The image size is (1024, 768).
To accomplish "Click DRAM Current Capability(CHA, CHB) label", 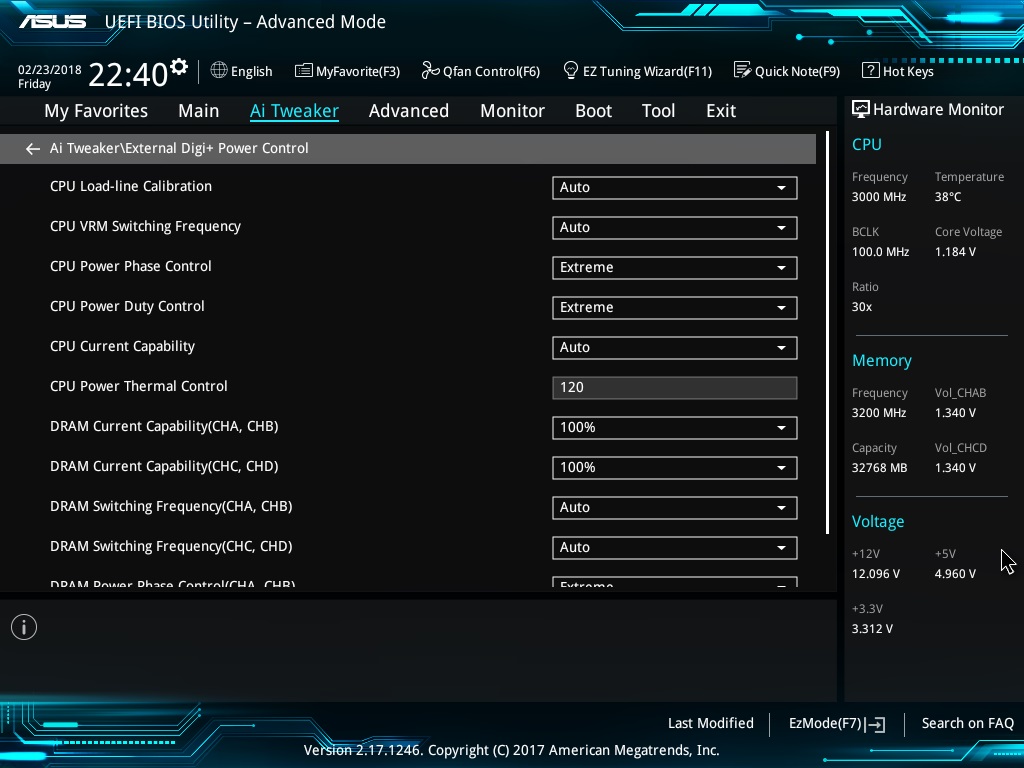I will pyautogui.click(x=164, y=426).
